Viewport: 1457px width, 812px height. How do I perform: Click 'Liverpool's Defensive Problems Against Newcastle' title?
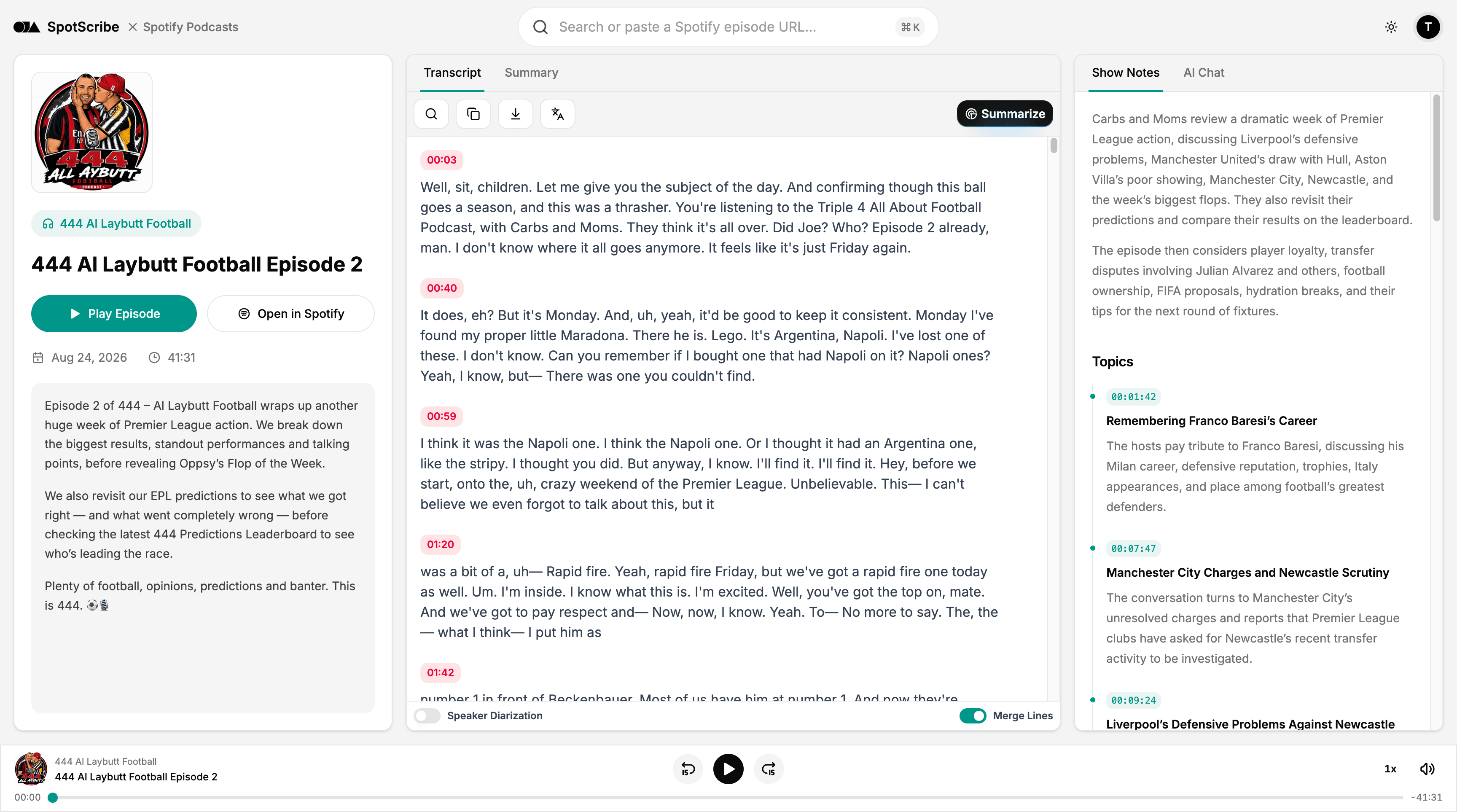[1250, 724]
